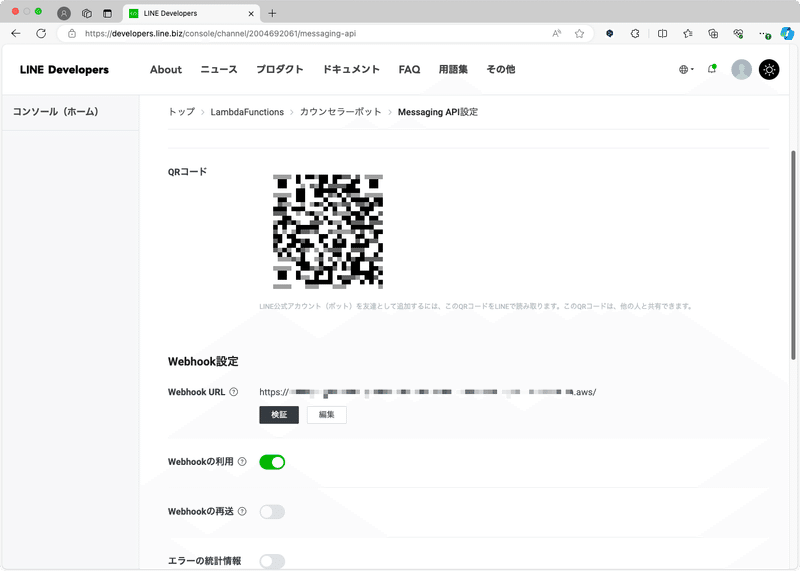Image resolution: width=800 pixels, height=571 pixels.
Task: Open the tab actions menu icon
Action: click(x=107, y=13)
